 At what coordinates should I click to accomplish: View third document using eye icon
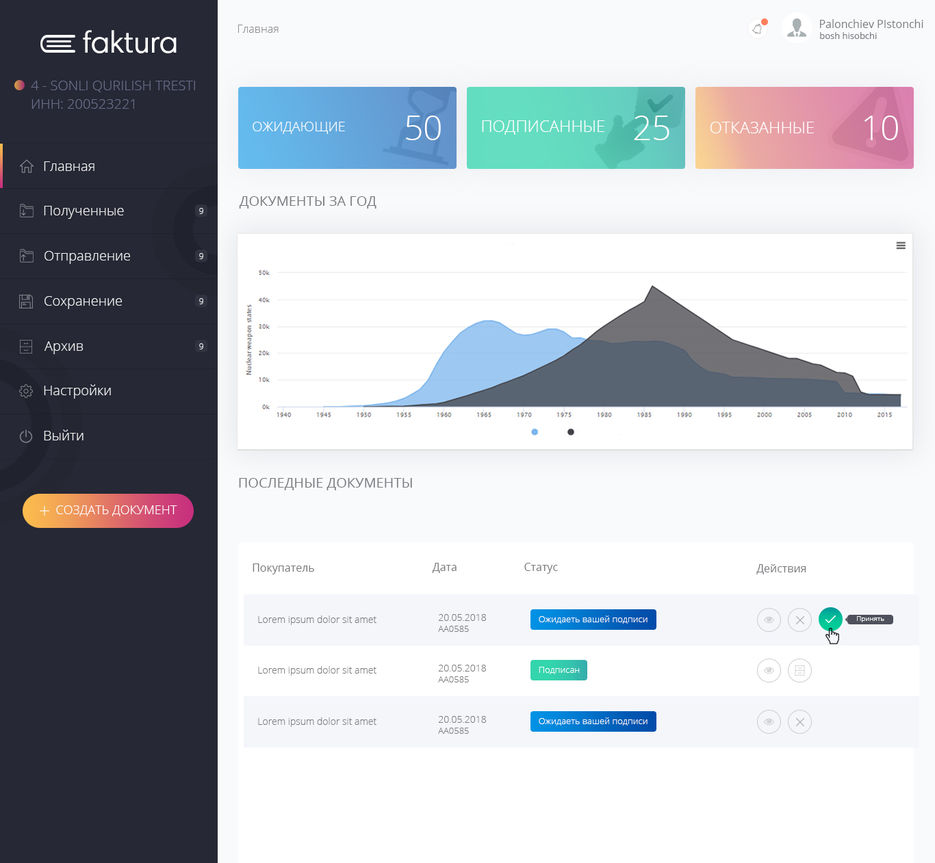(768, 721)
